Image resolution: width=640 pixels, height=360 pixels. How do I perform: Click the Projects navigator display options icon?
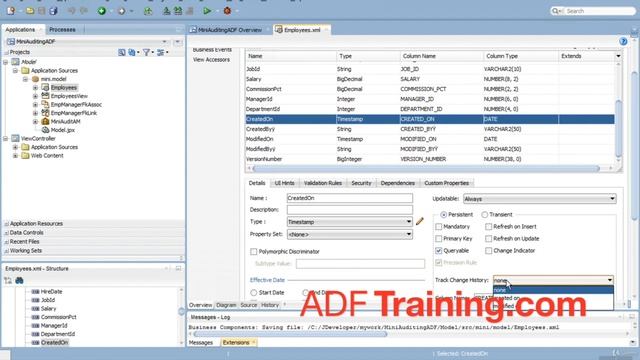[x=161, y=52]
